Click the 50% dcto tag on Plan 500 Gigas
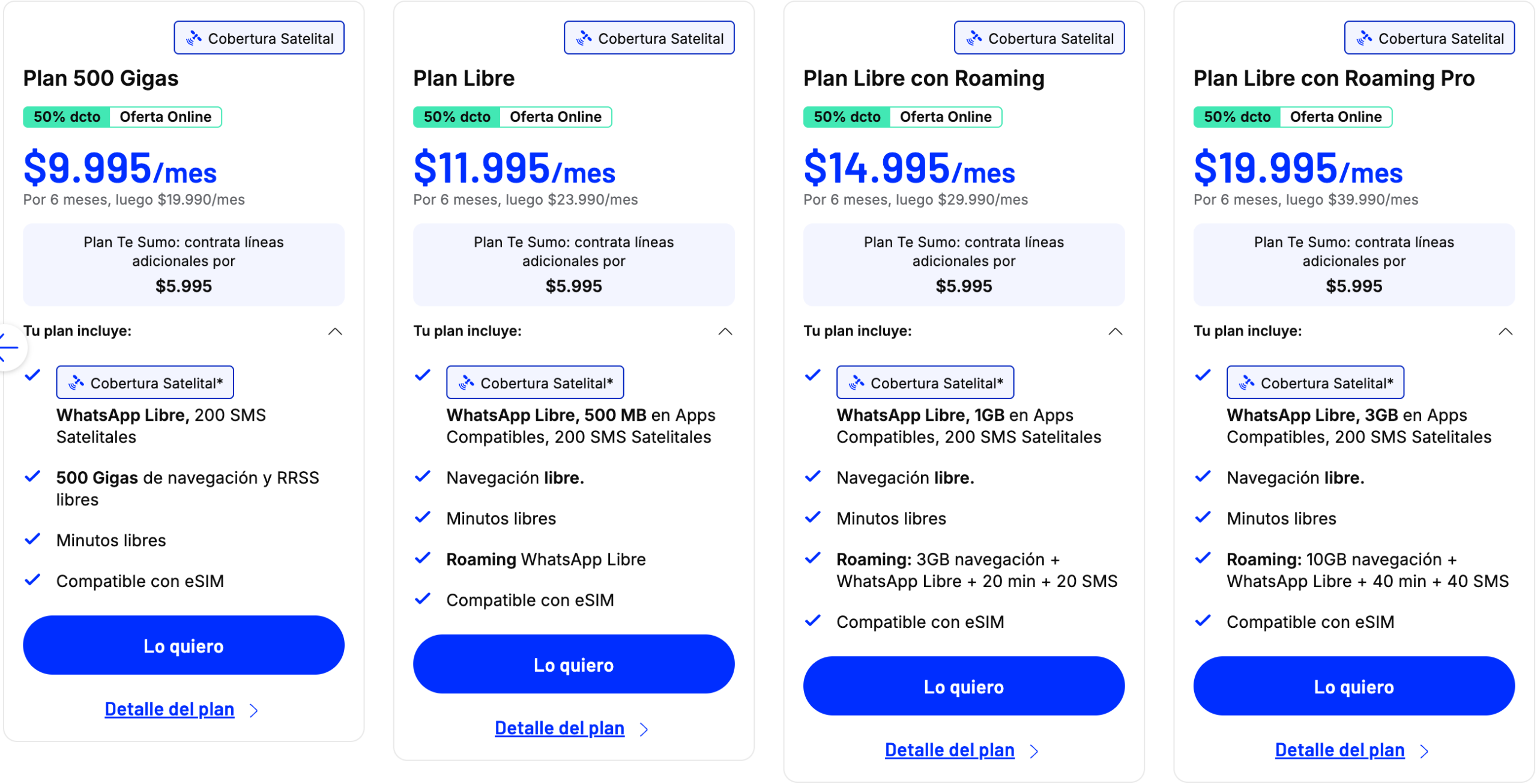The width and height of the screenshot is (1537, 784). tap(67, 116)
